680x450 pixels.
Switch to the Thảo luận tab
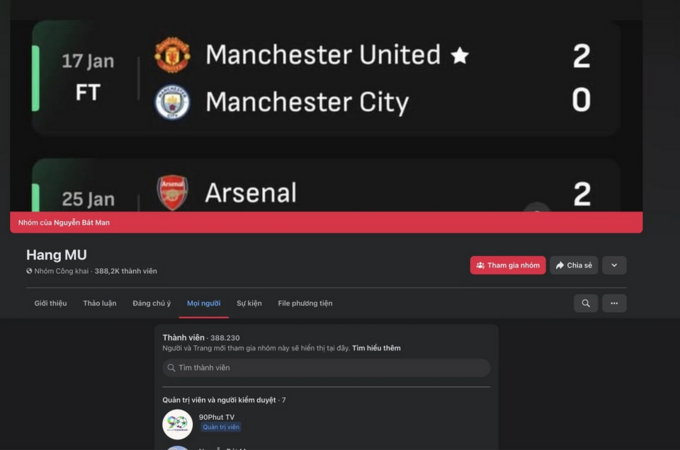pyautogui.click(x=100, y=303)
